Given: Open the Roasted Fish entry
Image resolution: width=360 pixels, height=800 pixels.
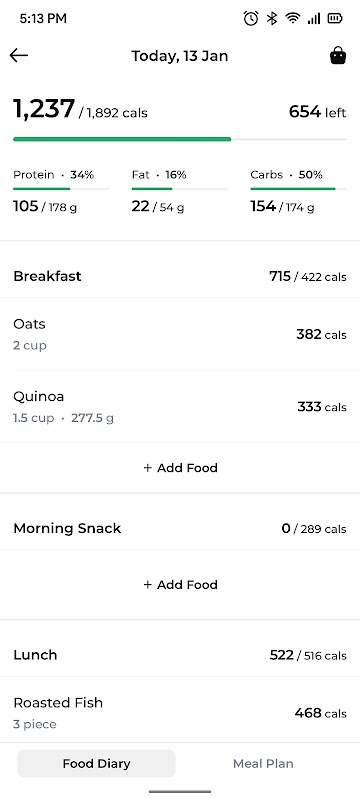Looking at the screenshot, I should (x=180, y=713).
